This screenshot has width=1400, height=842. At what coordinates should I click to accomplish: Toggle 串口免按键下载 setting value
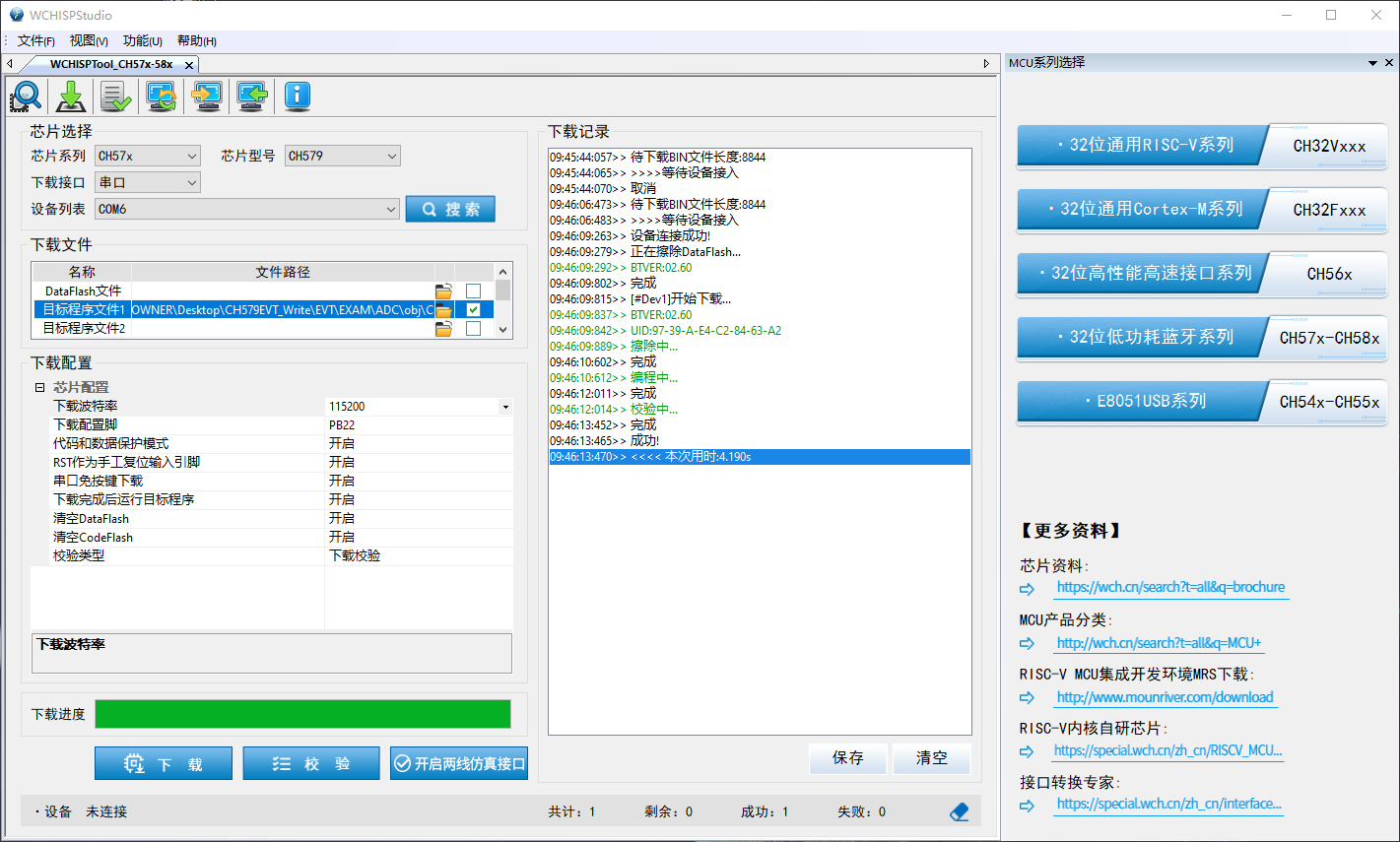(x=419, y=481)
